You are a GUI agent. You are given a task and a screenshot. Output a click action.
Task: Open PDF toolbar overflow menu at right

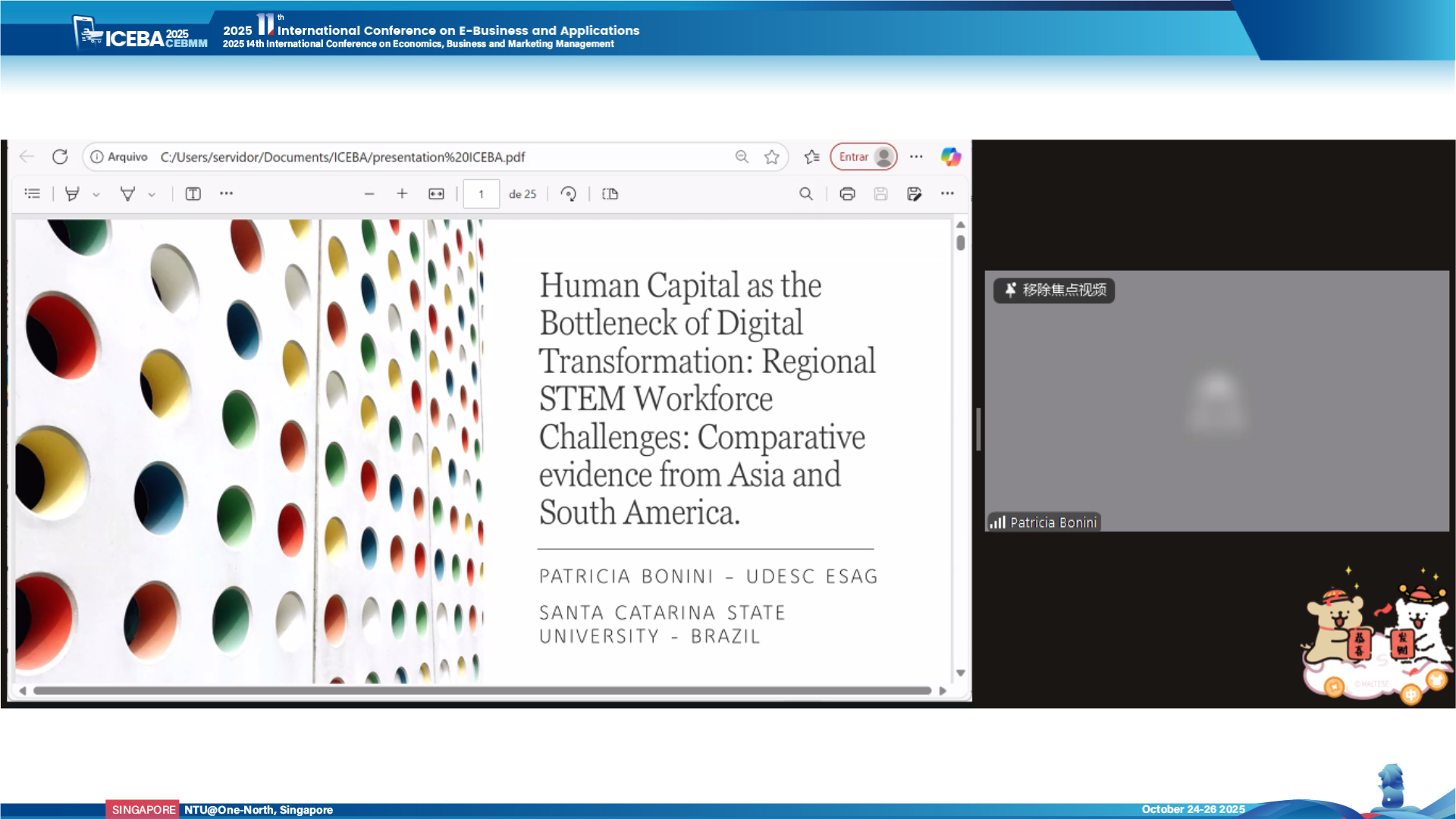tap(947, 194)
